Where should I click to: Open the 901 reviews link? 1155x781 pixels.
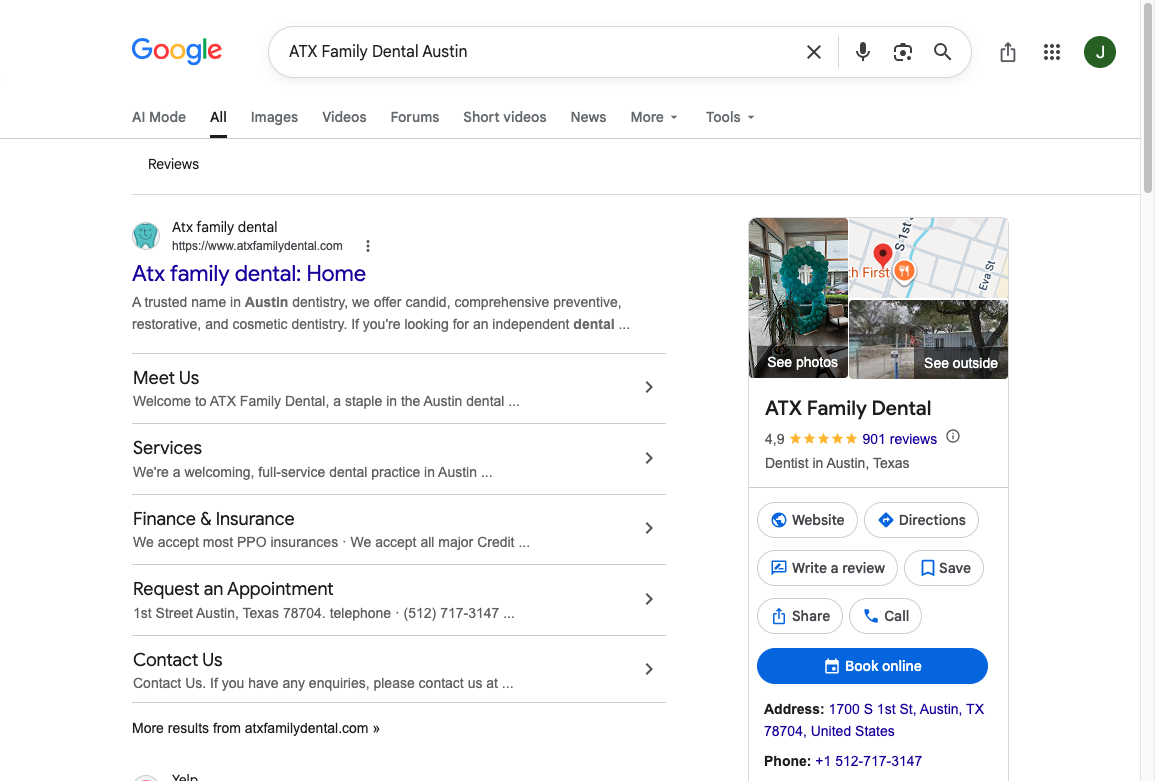(899, 439)
